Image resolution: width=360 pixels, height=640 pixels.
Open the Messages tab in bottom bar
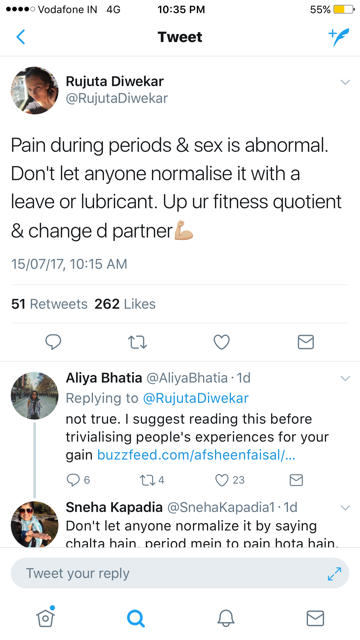pos(315,618)
